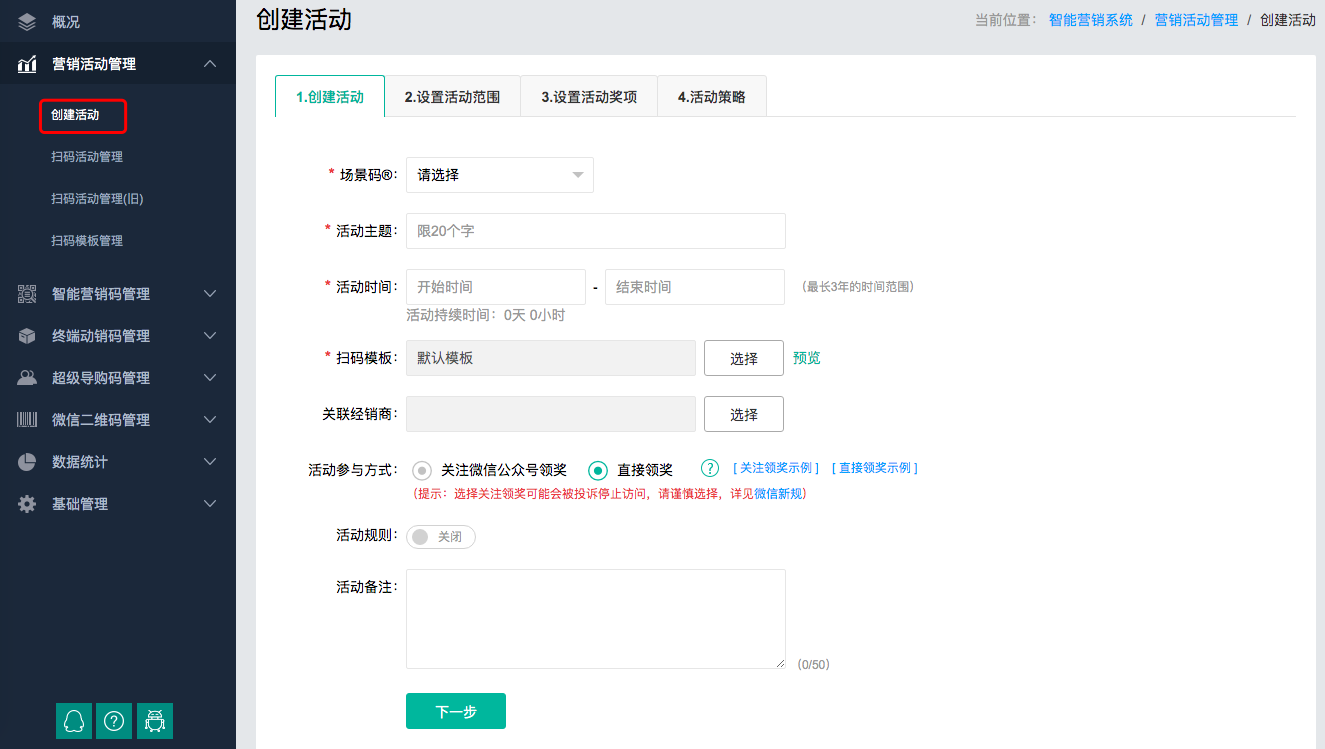Click the 活动主题 input field
This screenshot has width=1325, height=749.
click(x=596, y=231)
